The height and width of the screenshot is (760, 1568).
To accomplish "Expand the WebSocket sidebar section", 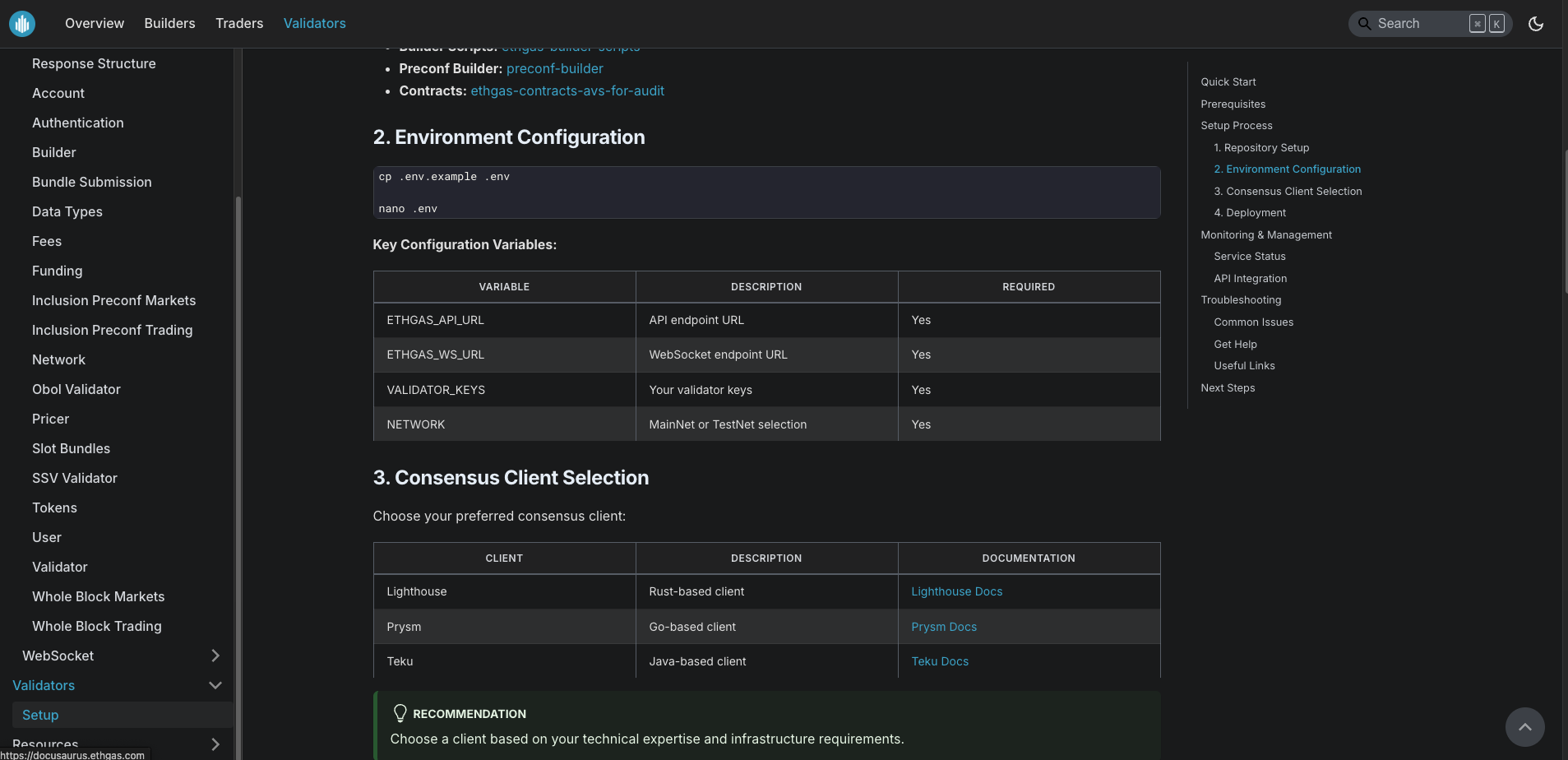I will (215, 656).
